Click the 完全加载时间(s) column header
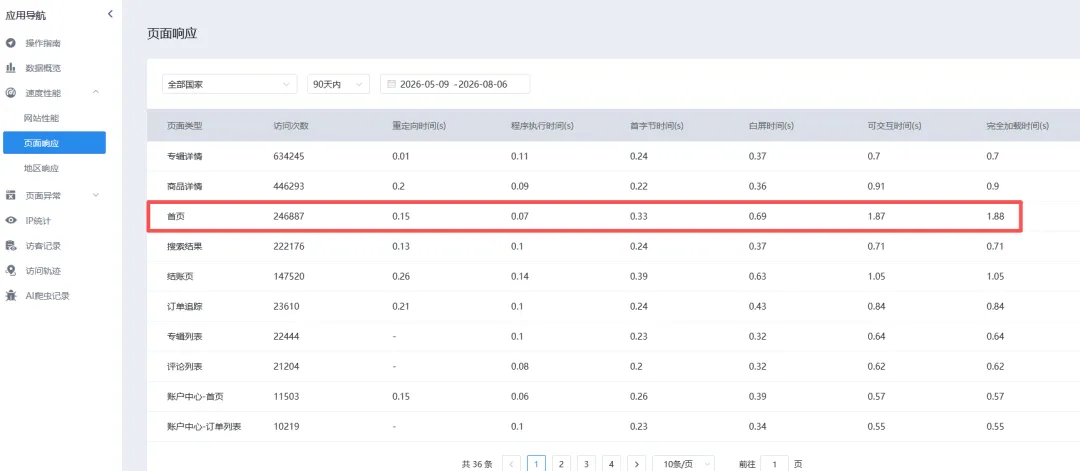 click(1018, 126)
